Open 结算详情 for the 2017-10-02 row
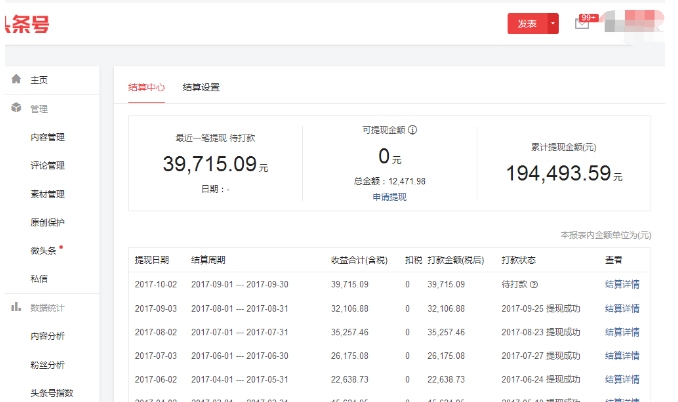This screenshot has width=678, height=402. (622, 284)
